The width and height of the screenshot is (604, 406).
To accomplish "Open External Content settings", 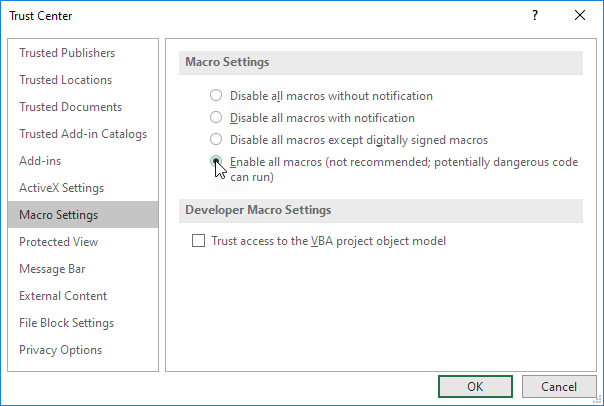I will [x=63, y=296].
